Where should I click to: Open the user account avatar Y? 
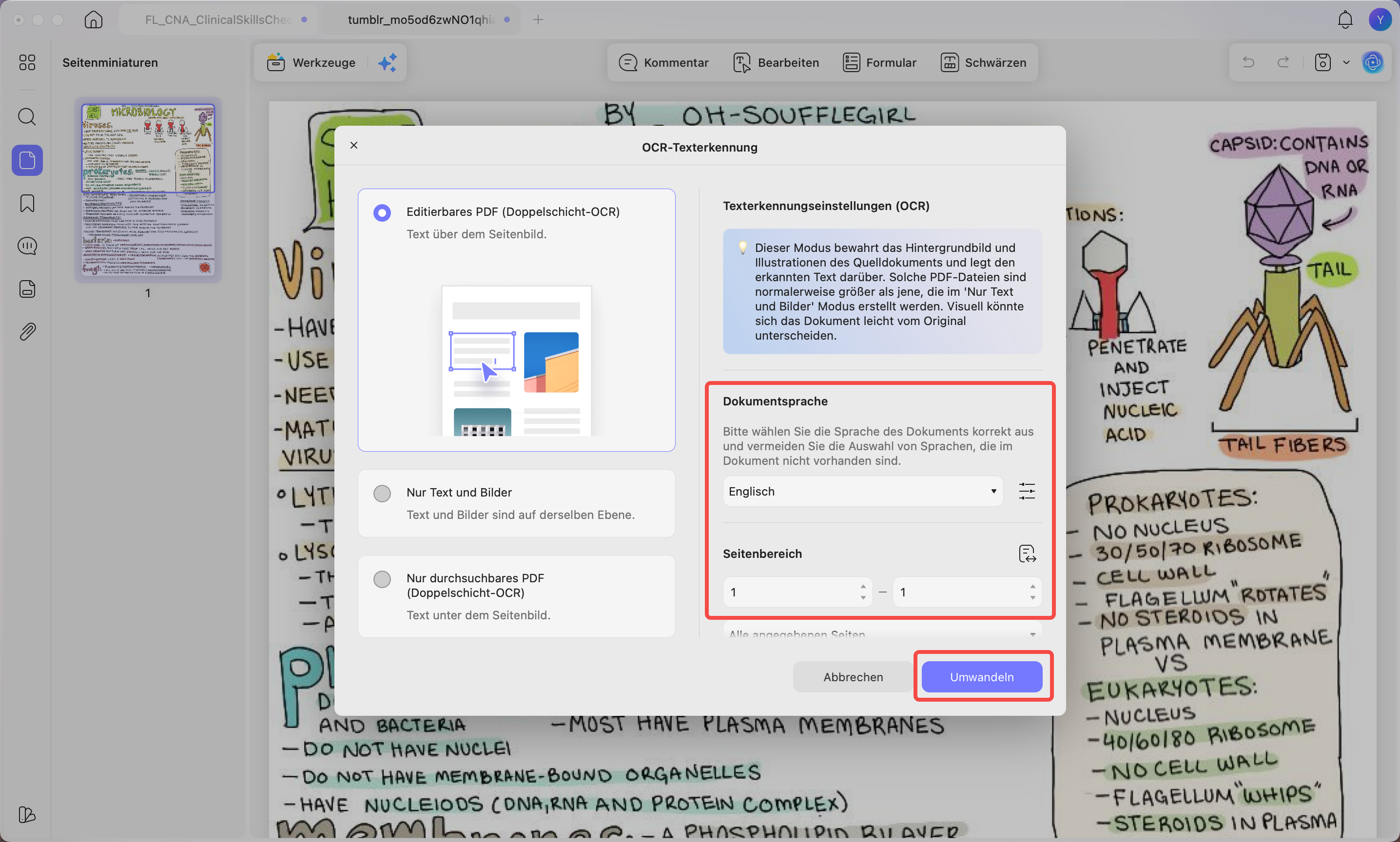point(1380,20)
